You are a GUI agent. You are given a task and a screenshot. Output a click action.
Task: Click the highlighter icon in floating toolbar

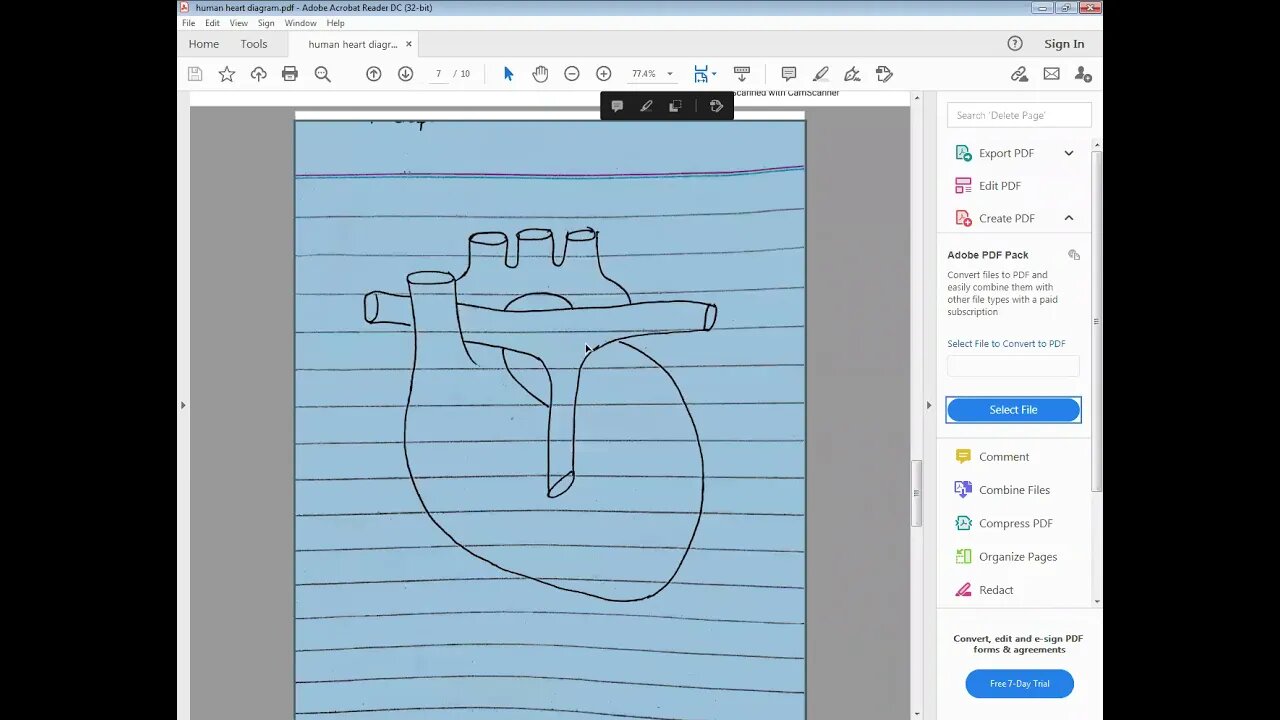click(646, 106)
